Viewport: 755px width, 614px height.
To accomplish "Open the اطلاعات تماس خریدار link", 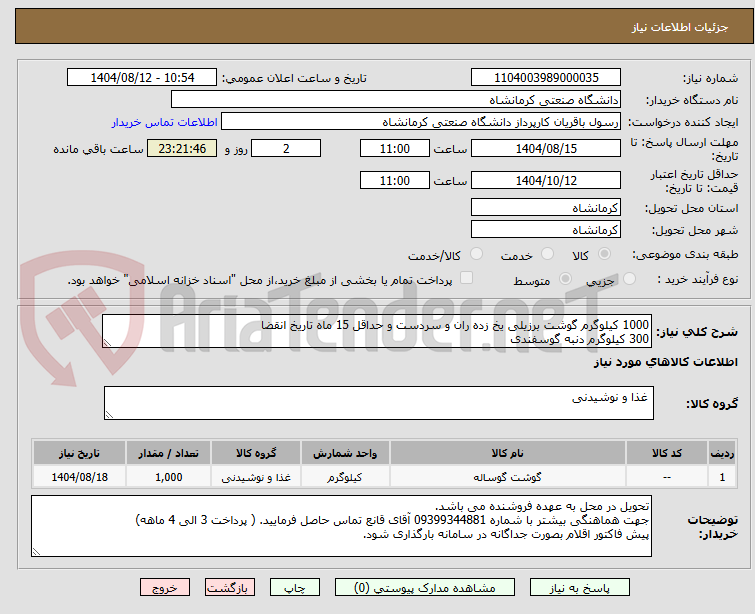I will pos(165,122).
